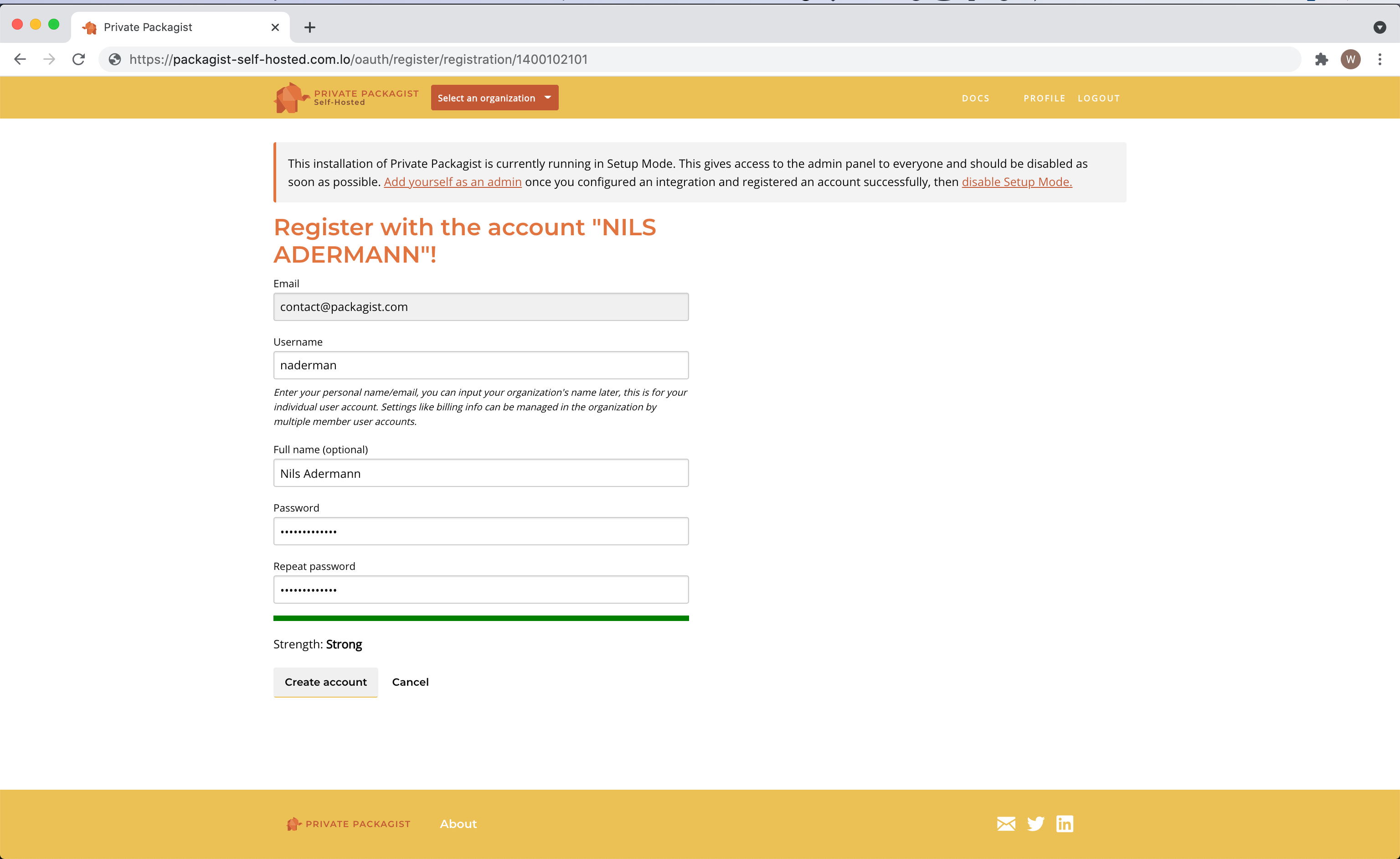Image resolution: width=1400 pixels, height=859 pixels.
Task: Click the "disable Setup Mode" link
Action: click(1016, 182)
